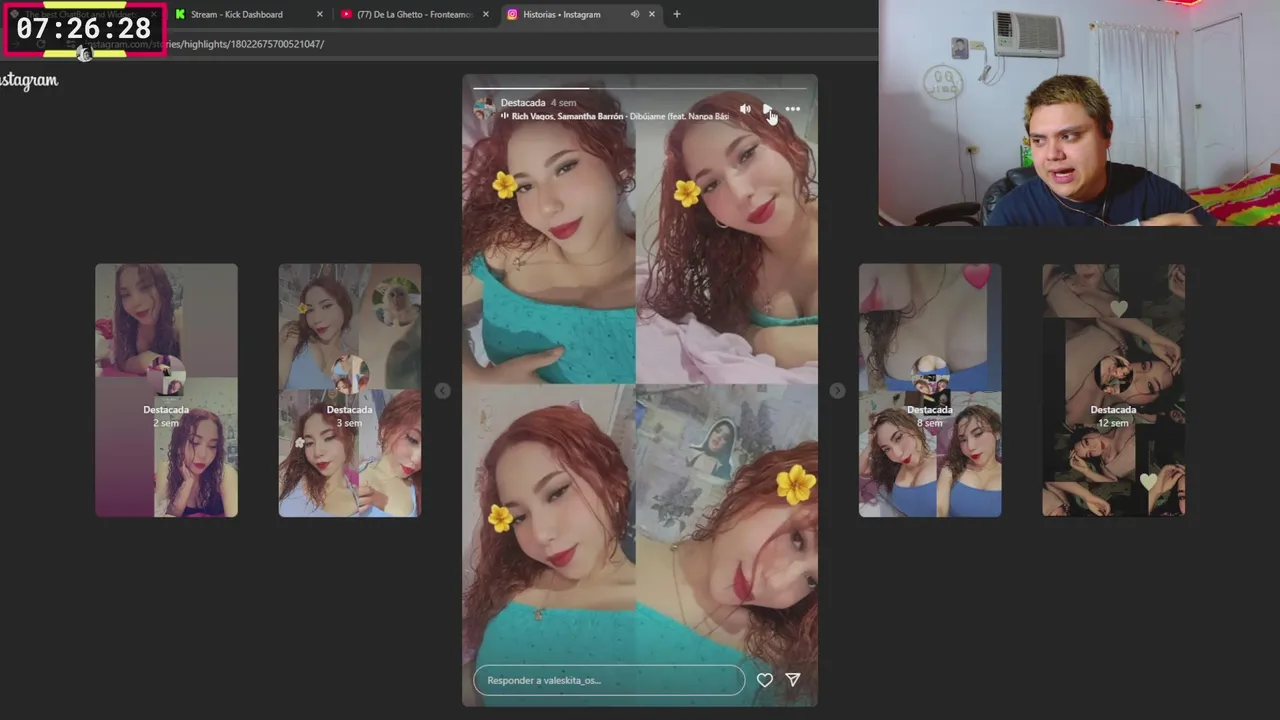This screenshot has width=1280, height=720.
Task: Close the 'Stream - Kick Dashboard' tab
Action: (x=320, y=15)
